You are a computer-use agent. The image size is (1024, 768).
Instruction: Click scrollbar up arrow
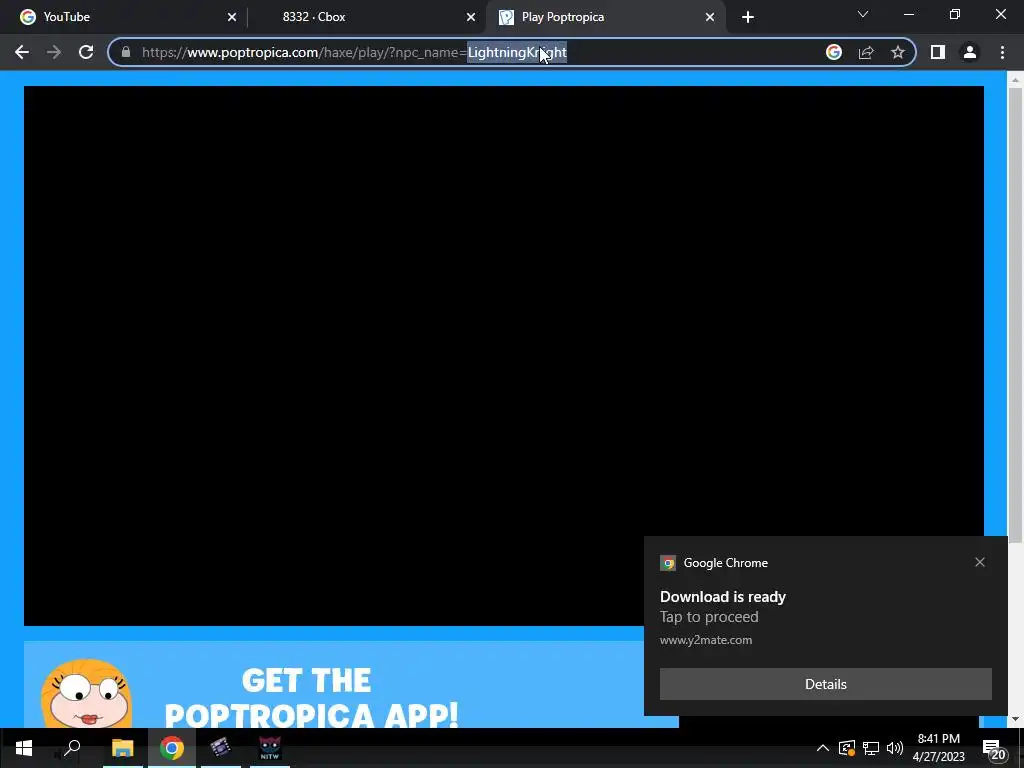pyautogui.click(x=1015, y=80)
